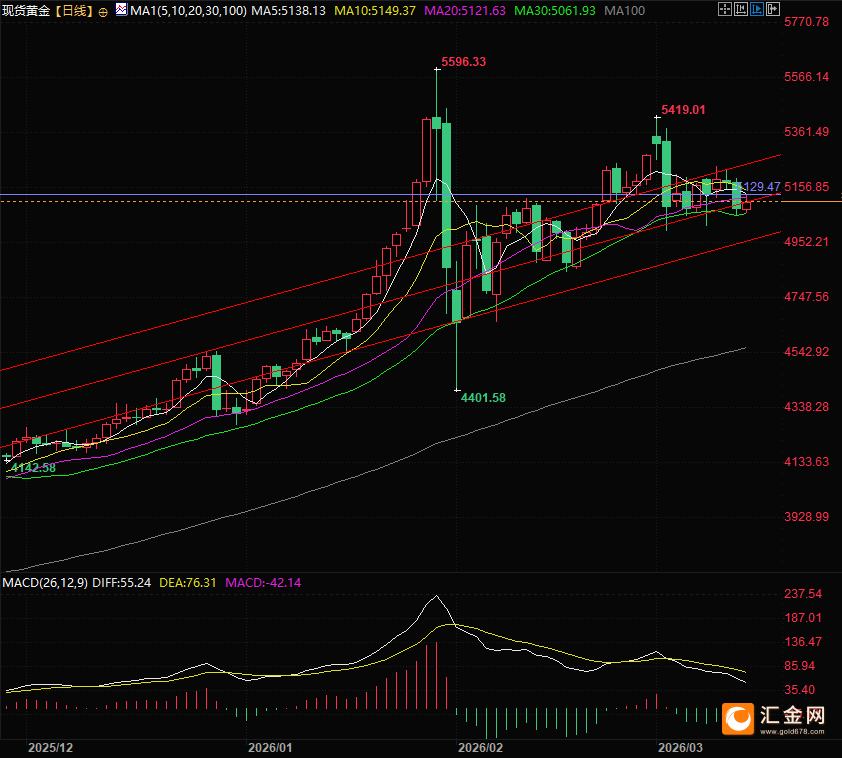Select the 日线 period label
This screenshot has height=758, width=842.
pos(74,11)
